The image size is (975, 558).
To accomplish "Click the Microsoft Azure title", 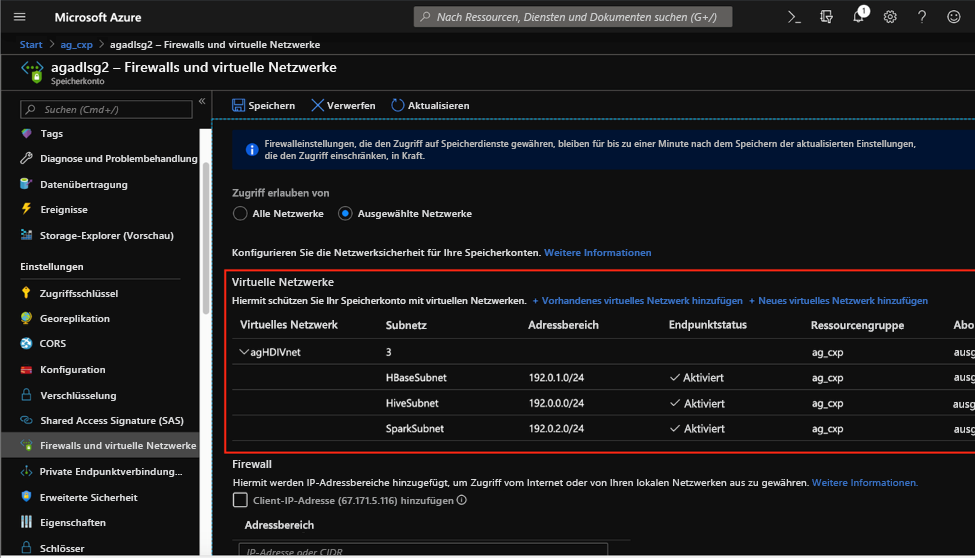I will (98, 17).
